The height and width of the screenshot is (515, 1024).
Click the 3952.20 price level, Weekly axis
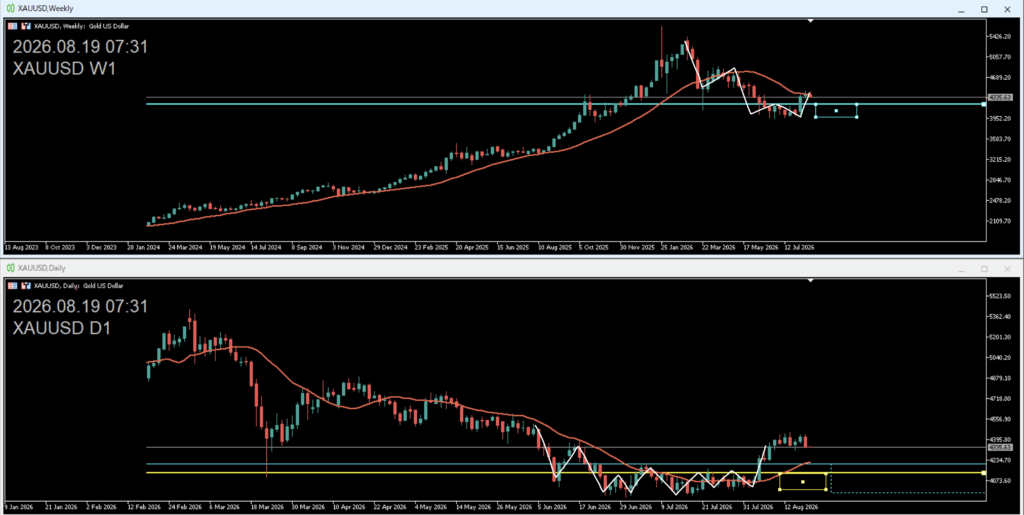point(1000,118)
